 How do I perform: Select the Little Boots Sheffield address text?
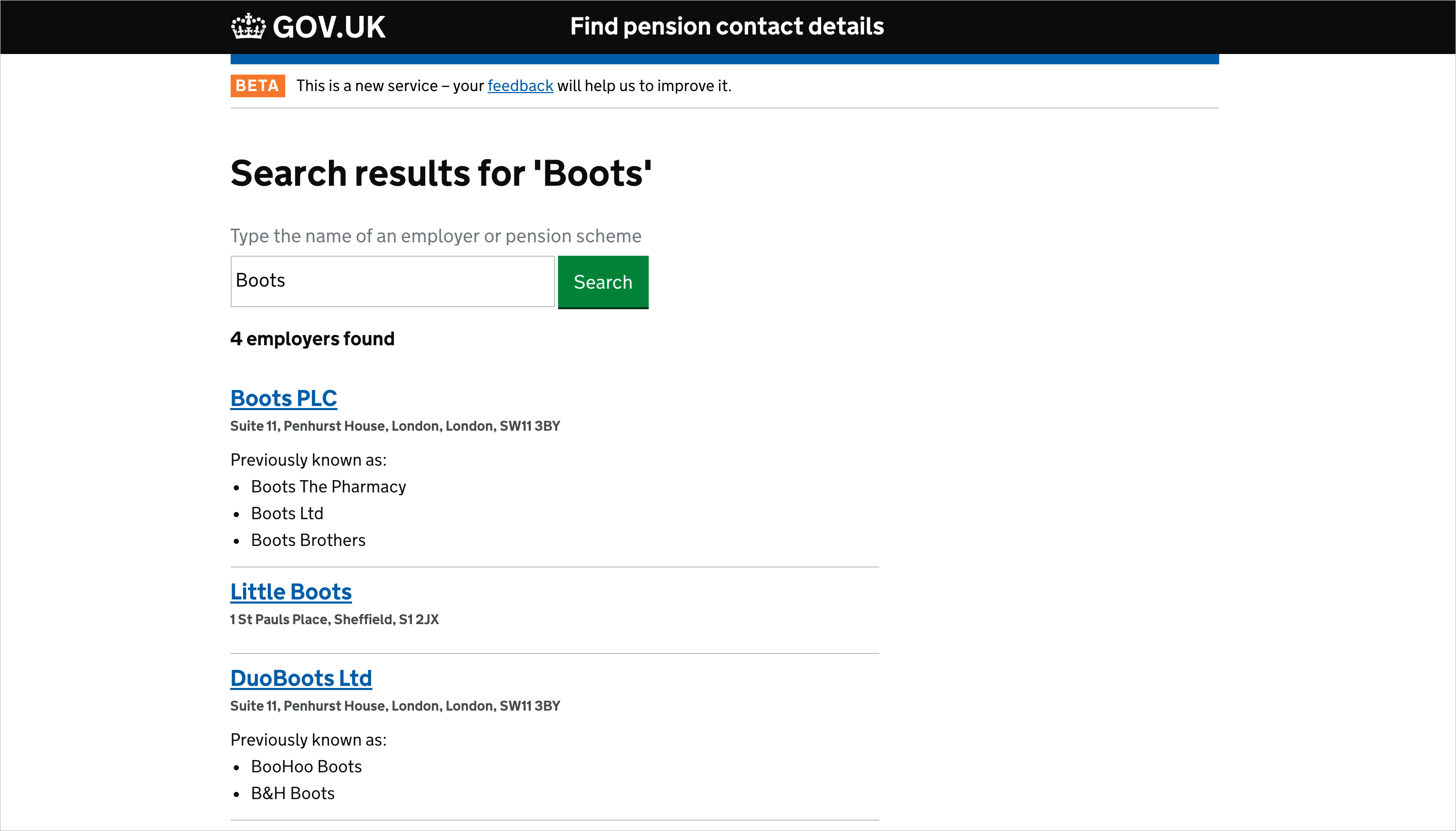(334, 619)
